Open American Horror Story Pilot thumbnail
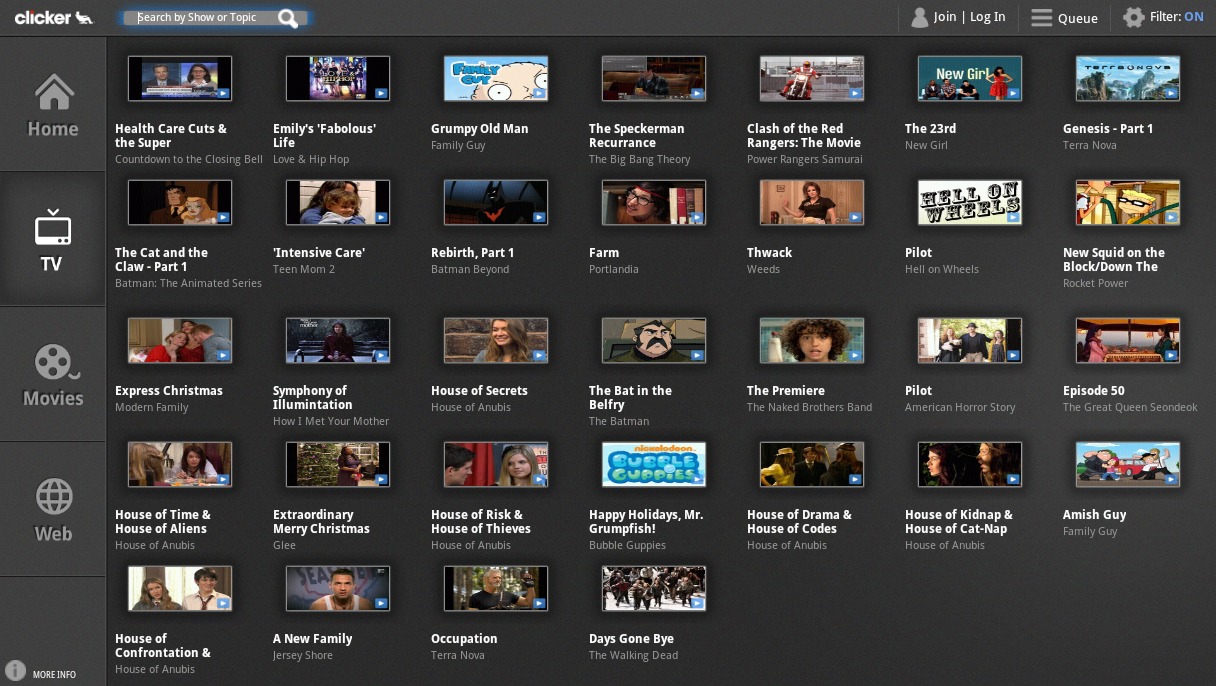 tap(970, 341)
